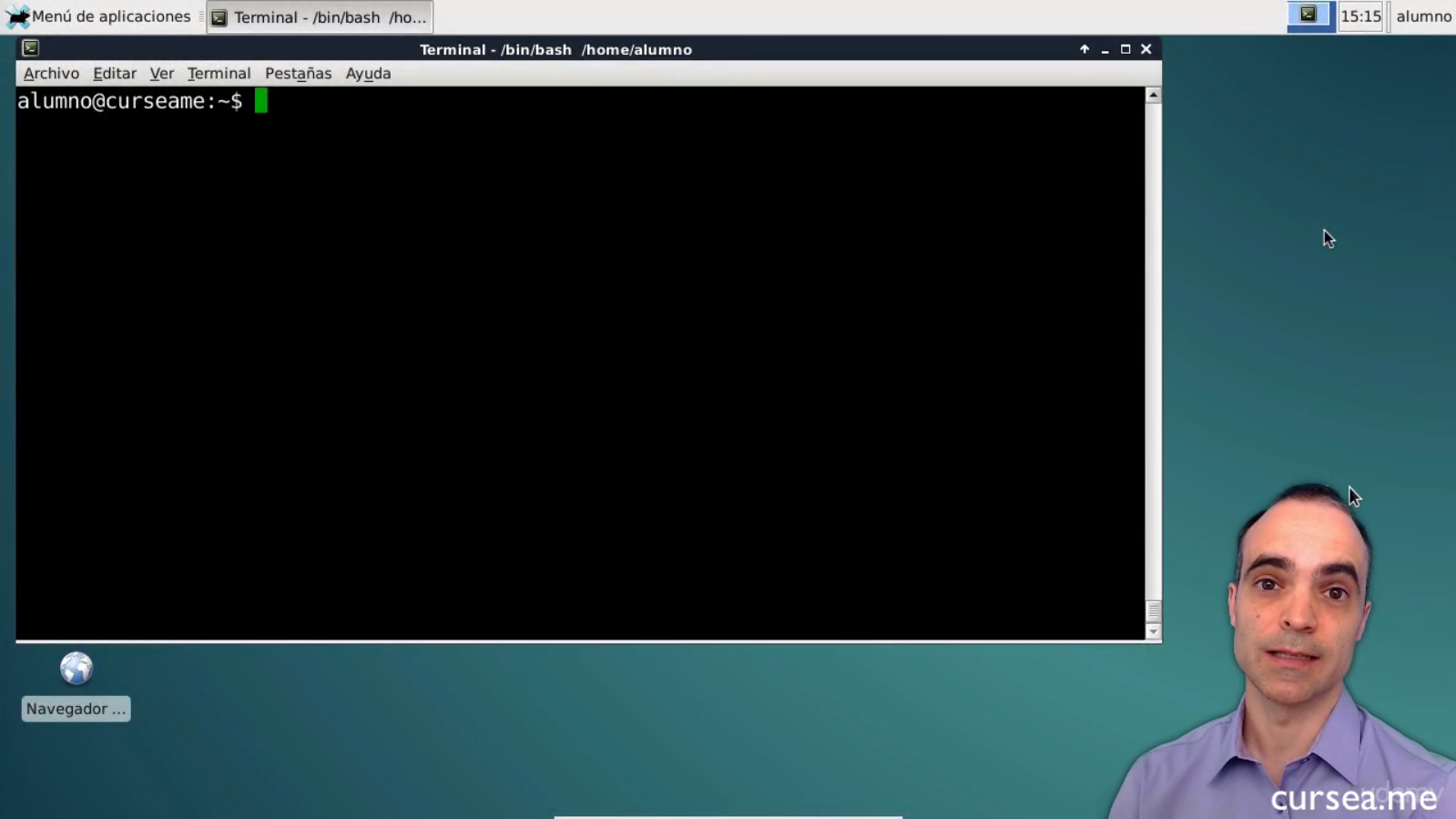Open Menú de aplicaciones in top panel
Image resolution: width=1456 pixels, height=819 pixels.
(98, 16)
